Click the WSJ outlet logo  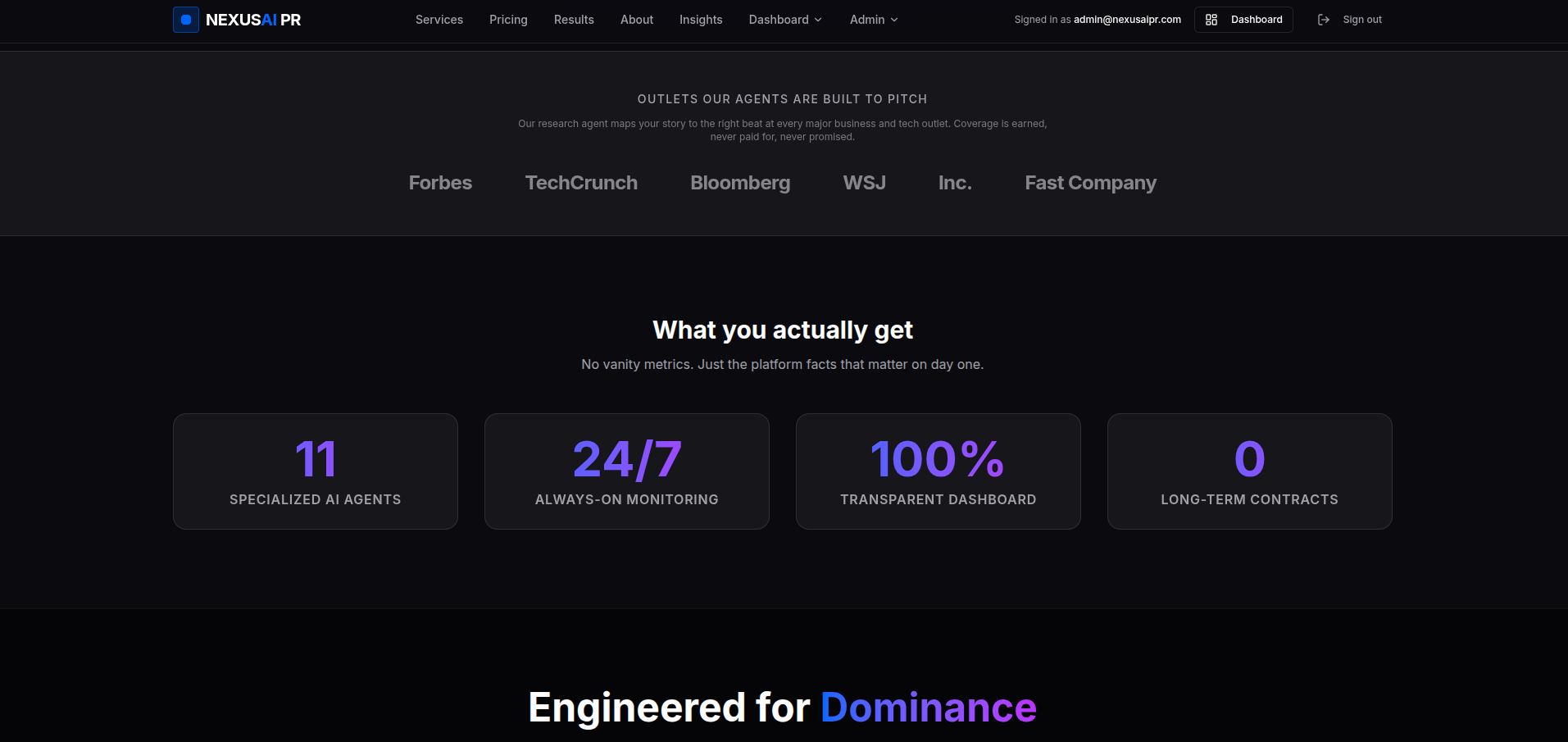coord(865,183)
